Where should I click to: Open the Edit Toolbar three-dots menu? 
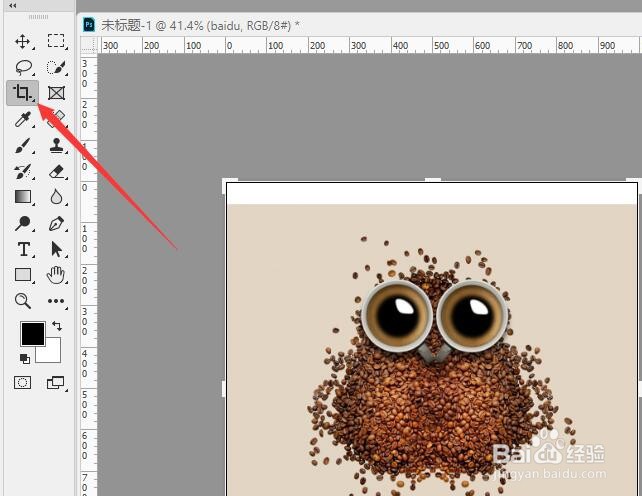pyautogui.click(x=56, y=301)
